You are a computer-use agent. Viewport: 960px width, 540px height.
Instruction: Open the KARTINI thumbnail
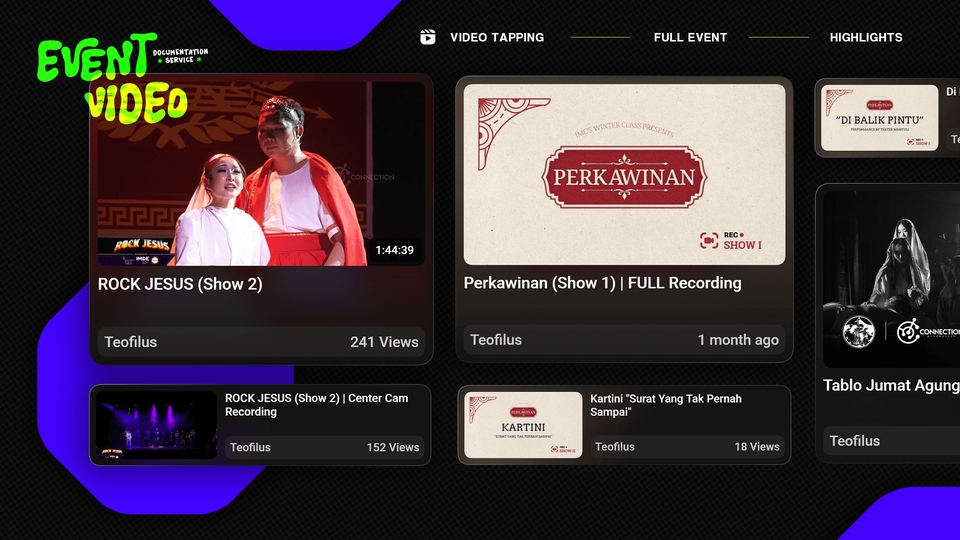pos(523,425)
